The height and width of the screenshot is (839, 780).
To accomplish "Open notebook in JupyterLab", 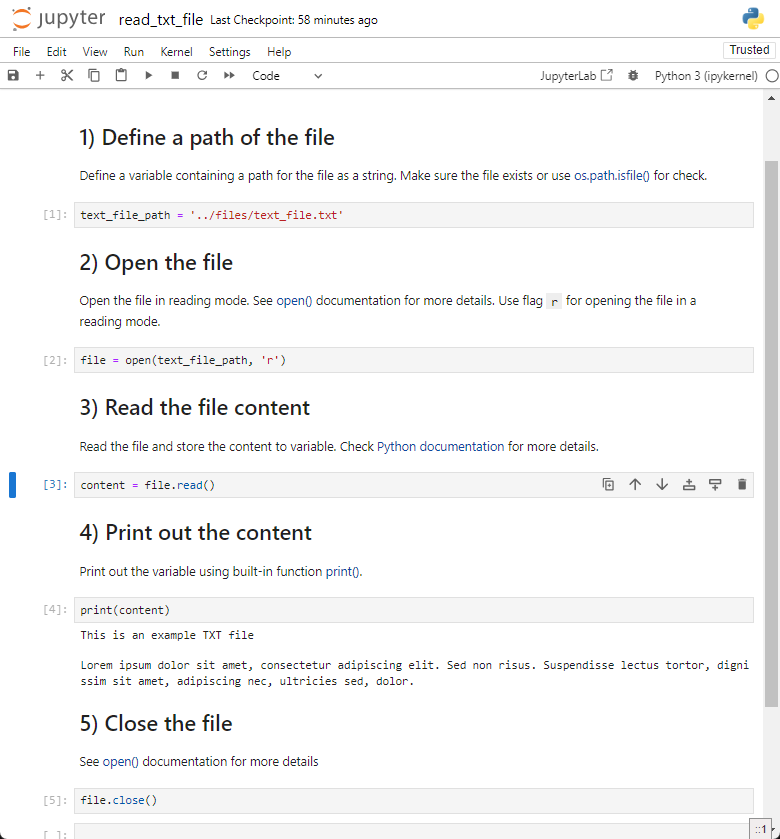I will click(x=576, y=75).
